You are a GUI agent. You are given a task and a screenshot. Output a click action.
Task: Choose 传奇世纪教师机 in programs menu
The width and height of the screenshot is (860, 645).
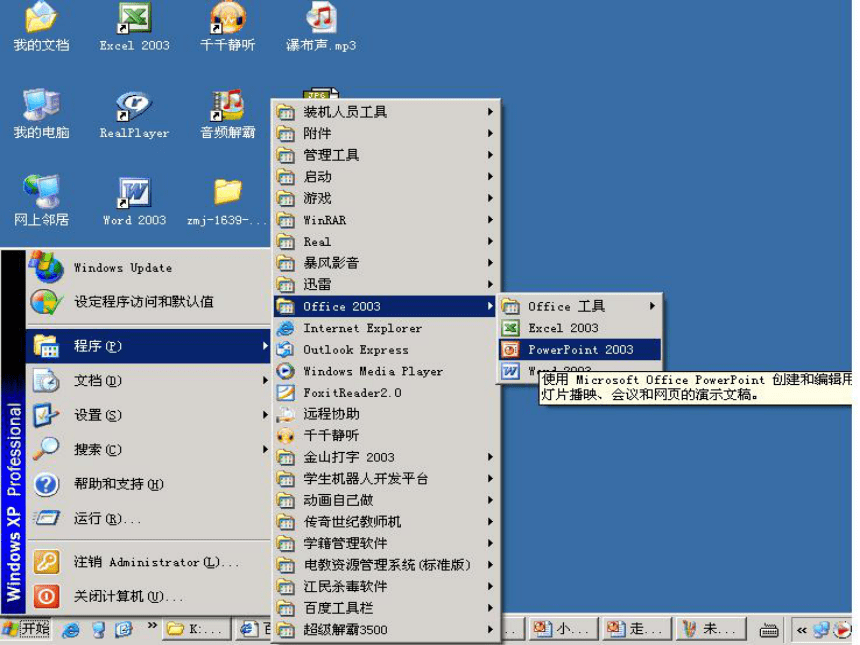[384, 522]
